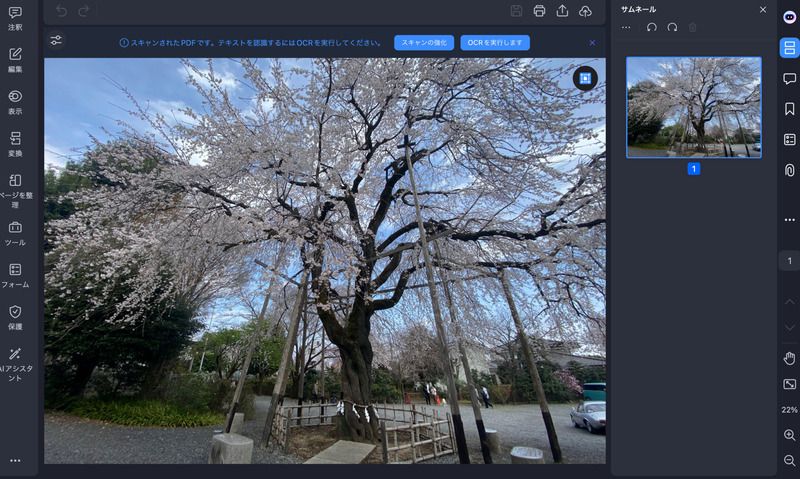Image resolution: width=800 pixels, height=479 pixels.
Task: Dismiss the OCR notification banner
Action: pyautogui.click(x=592, y=43)
